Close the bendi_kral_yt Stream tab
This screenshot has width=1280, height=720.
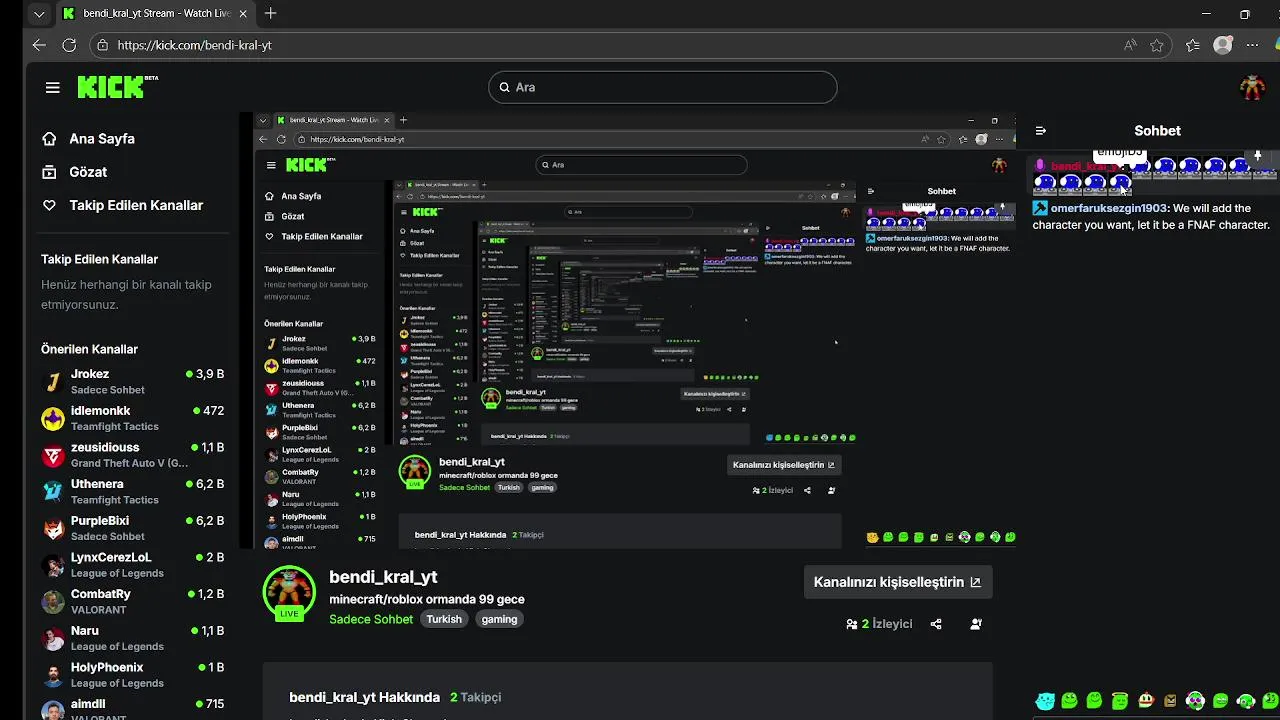(x=243, y=14)
